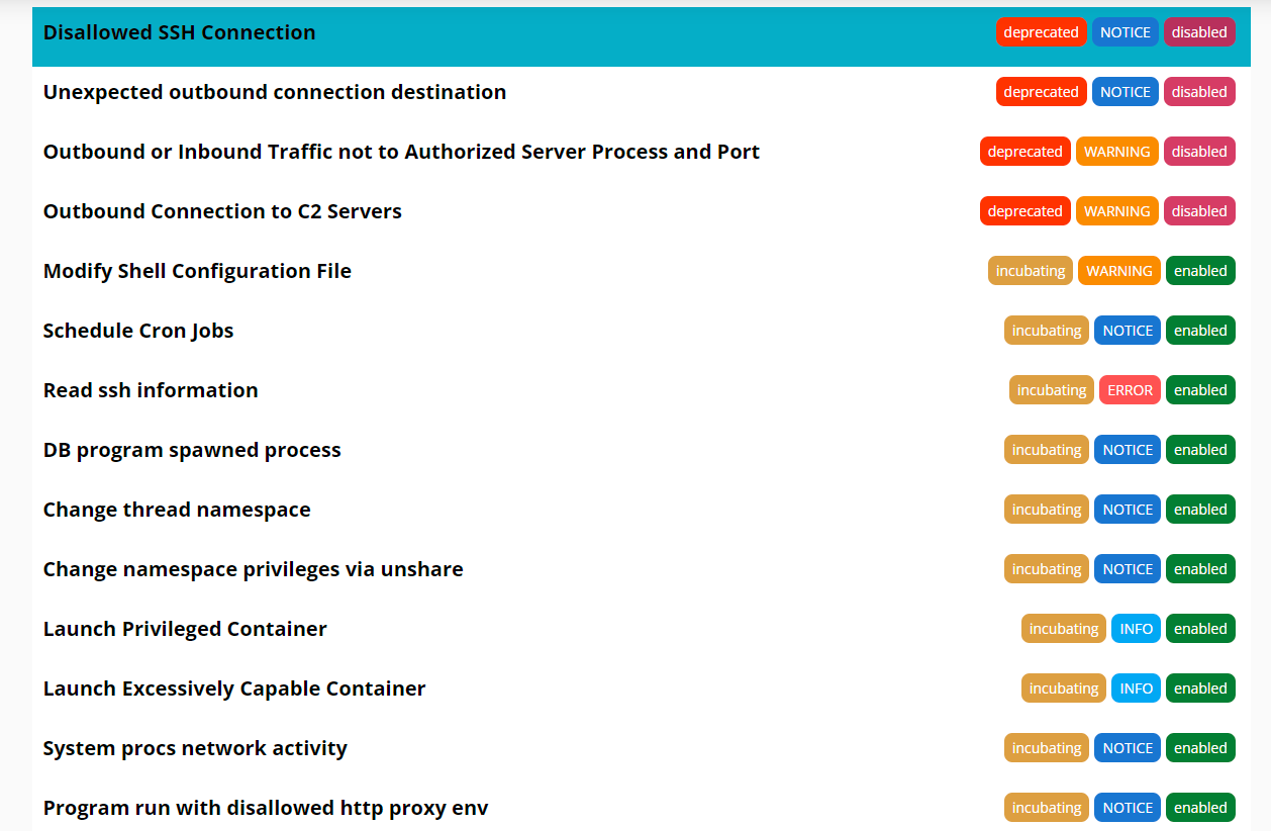Click enabled badge on DB program spawned process

coord(1200,450)
